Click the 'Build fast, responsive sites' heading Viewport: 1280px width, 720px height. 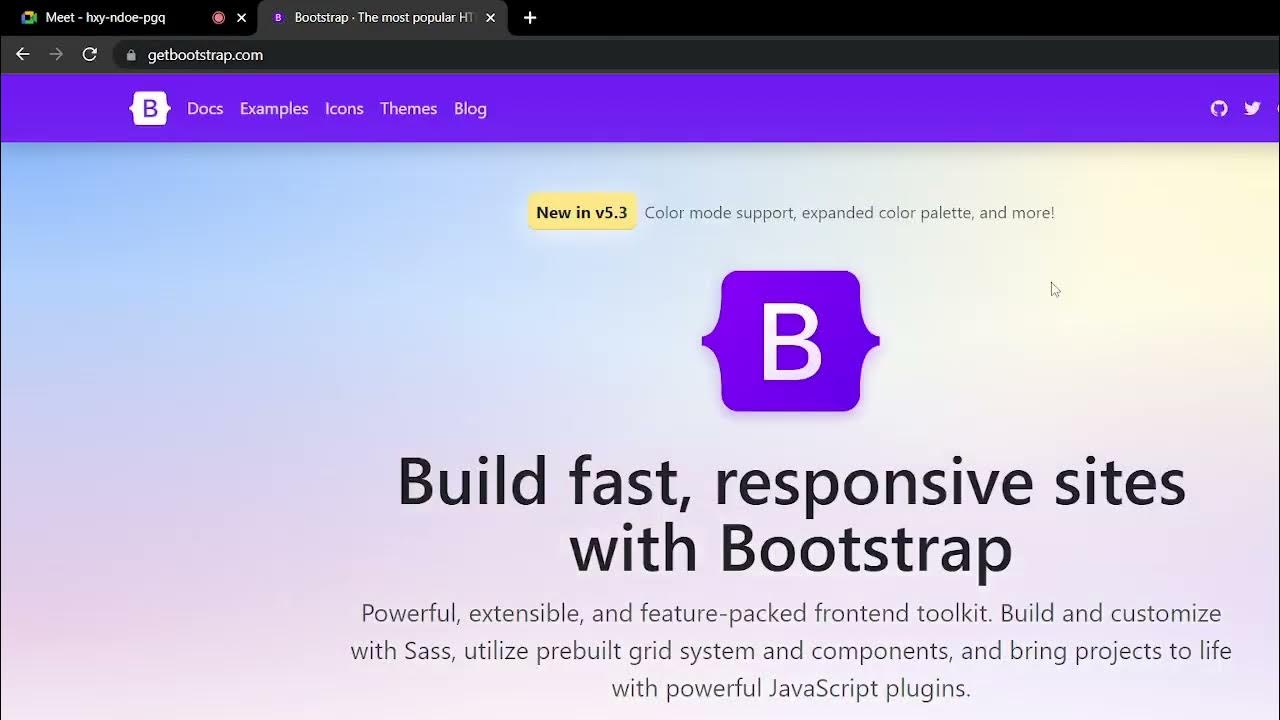point(791,515)
